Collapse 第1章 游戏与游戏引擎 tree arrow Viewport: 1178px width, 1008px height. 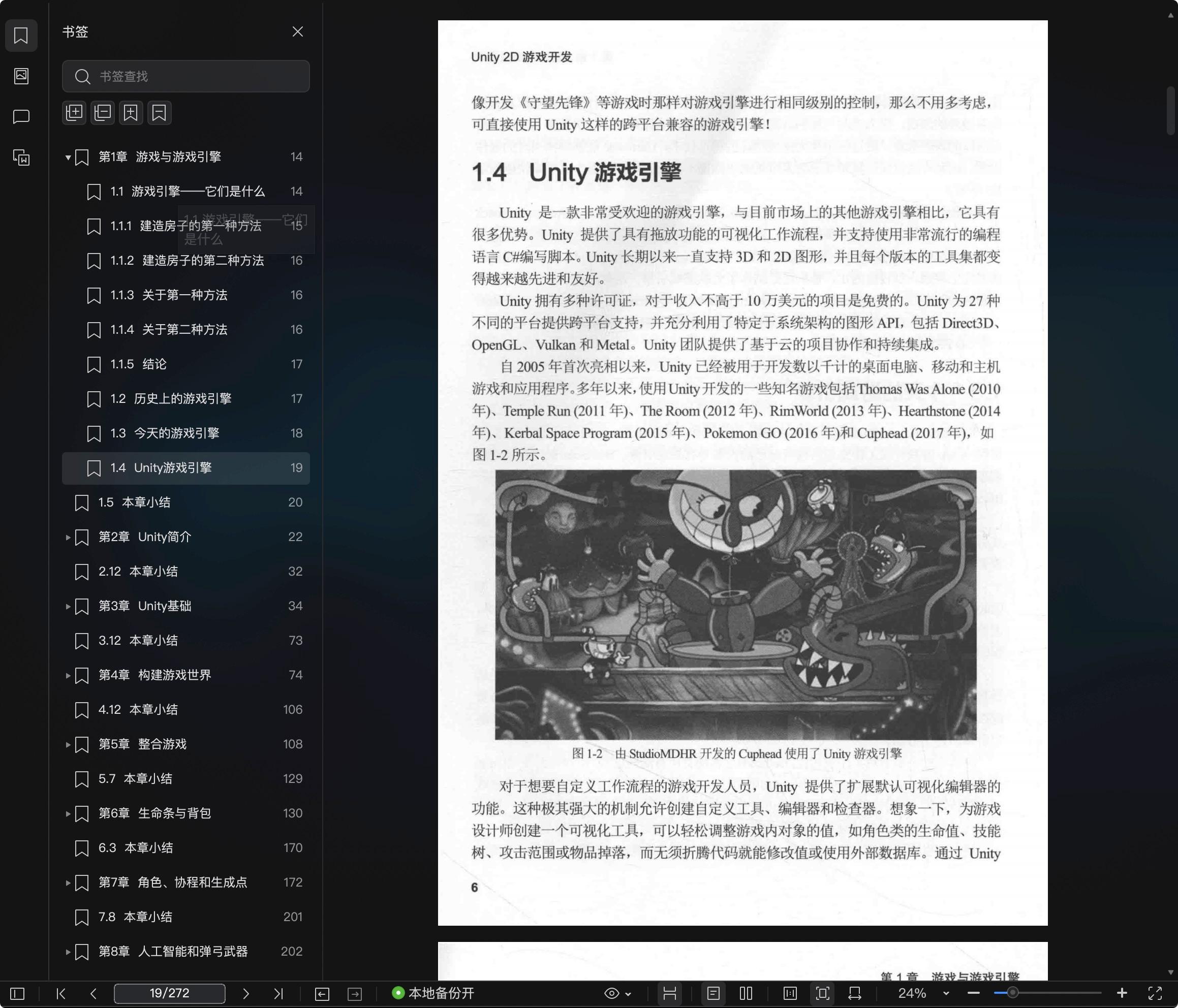68,157
